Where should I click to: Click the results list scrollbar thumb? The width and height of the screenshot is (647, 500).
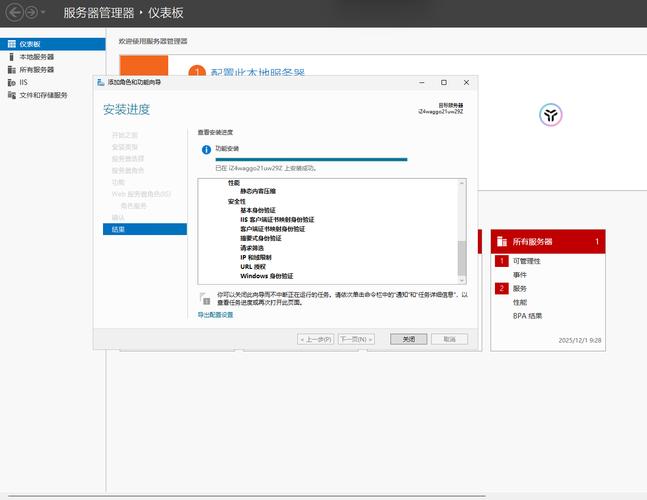pyautogui.click(x=462, y=258)
